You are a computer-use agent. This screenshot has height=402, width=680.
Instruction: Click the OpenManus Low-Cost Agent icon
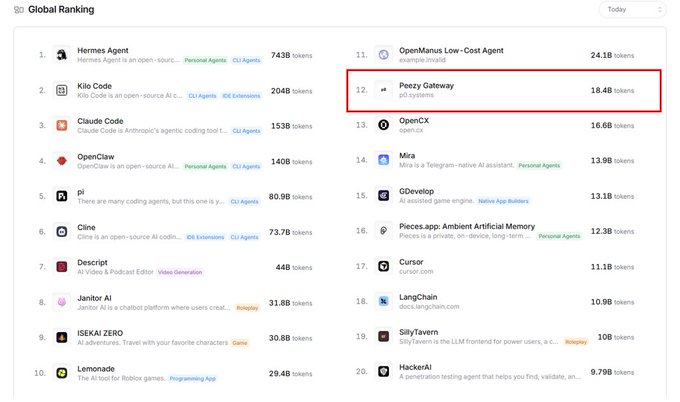383,55
